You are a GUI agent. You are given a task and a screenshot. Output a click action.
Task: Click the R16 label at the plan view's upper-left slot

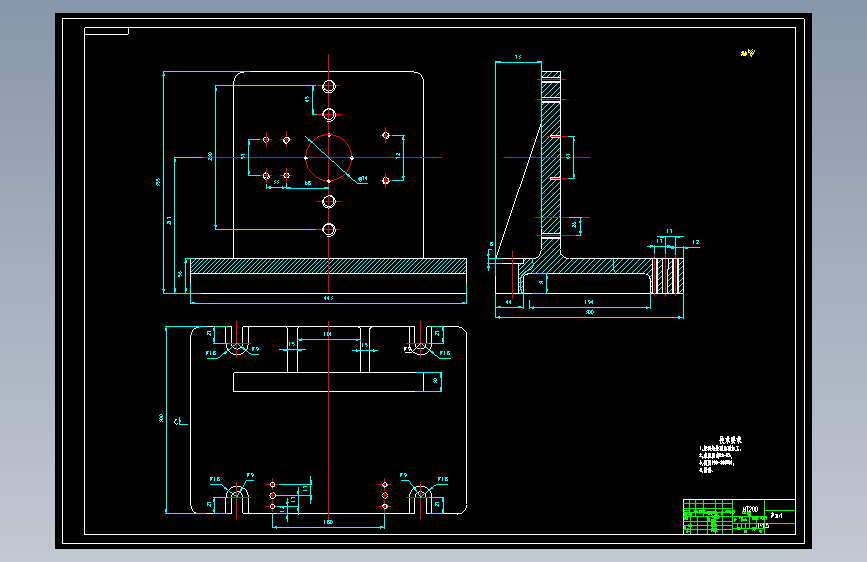point(211,353)
